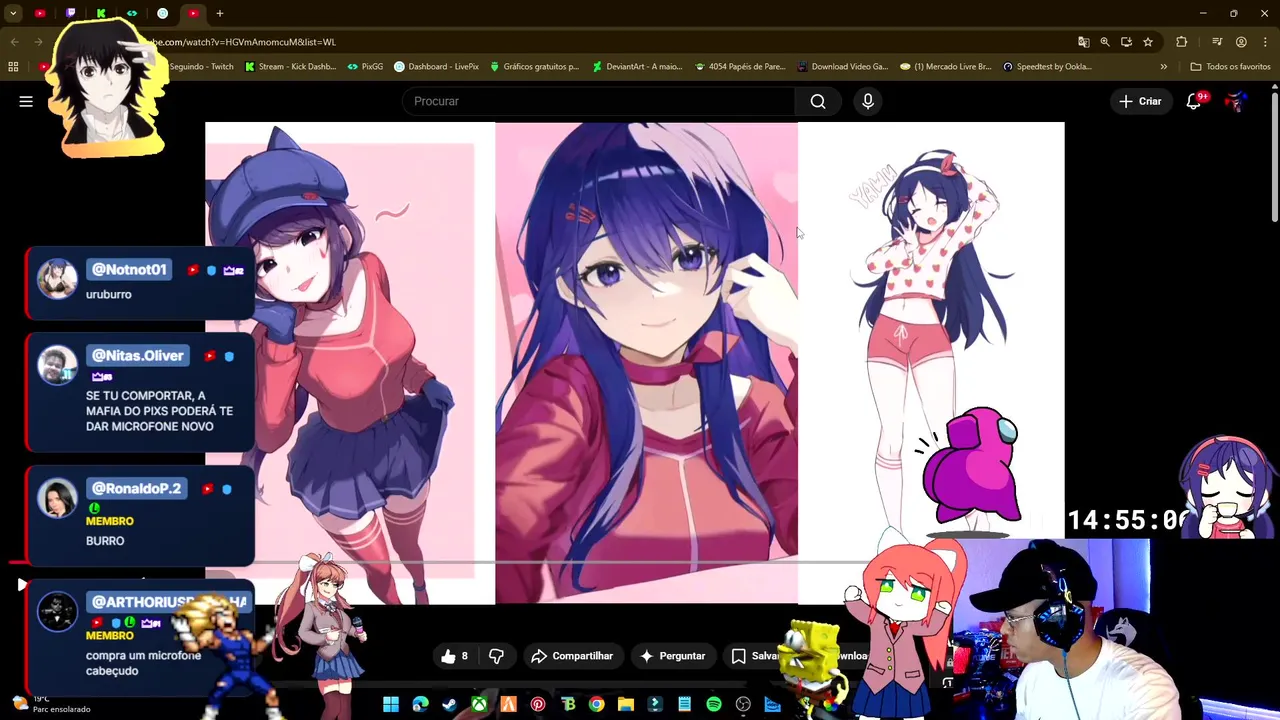Switch to the Twitch browser tab
Viewport: 1280px width, 720px height.
(x=70, y=13)
